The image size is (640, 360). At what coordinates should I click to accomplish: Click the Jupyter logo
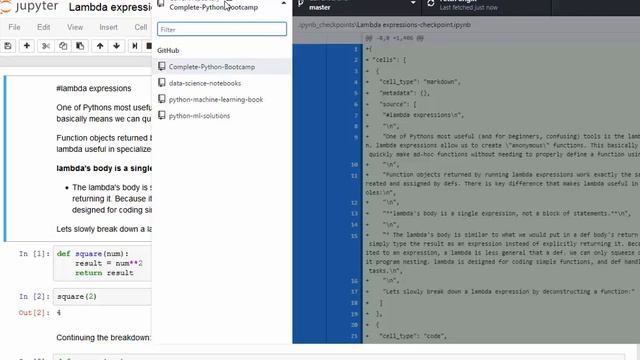pos(29,7)
